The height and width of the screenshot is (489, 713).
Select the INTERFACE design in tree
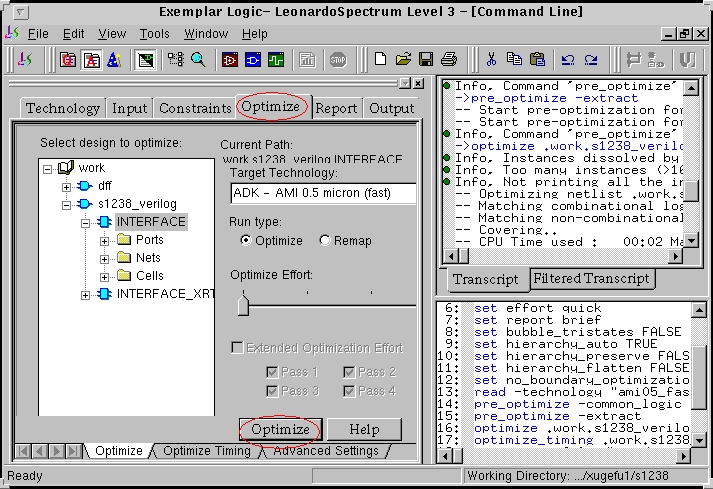(x=151, y=222)
